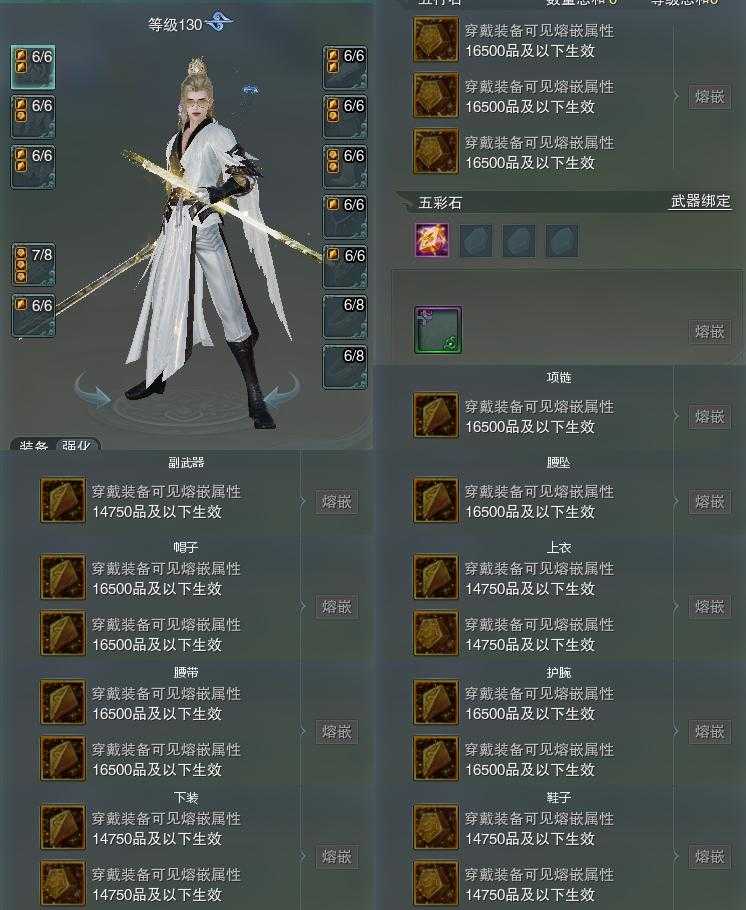
Task: Click the 熔嵌 button for 腰坠
Action: (x=709, y=501)
